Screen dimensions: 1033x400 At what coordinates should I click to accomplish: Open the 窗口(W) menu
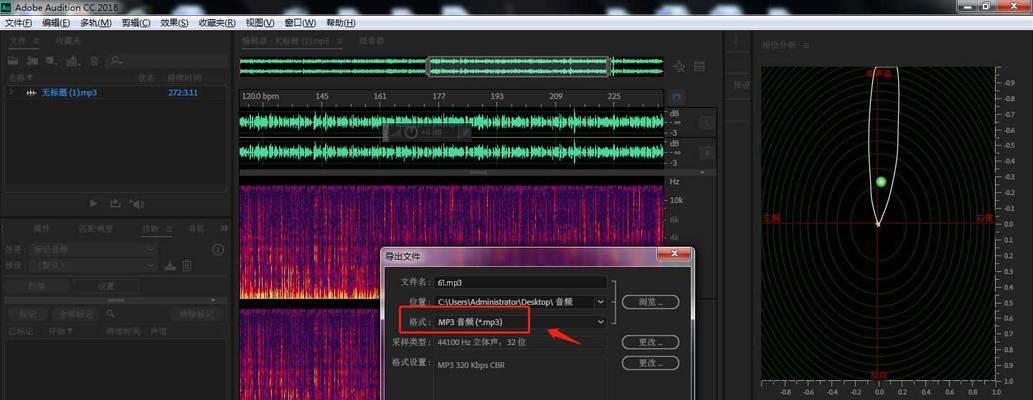point(300,22)
